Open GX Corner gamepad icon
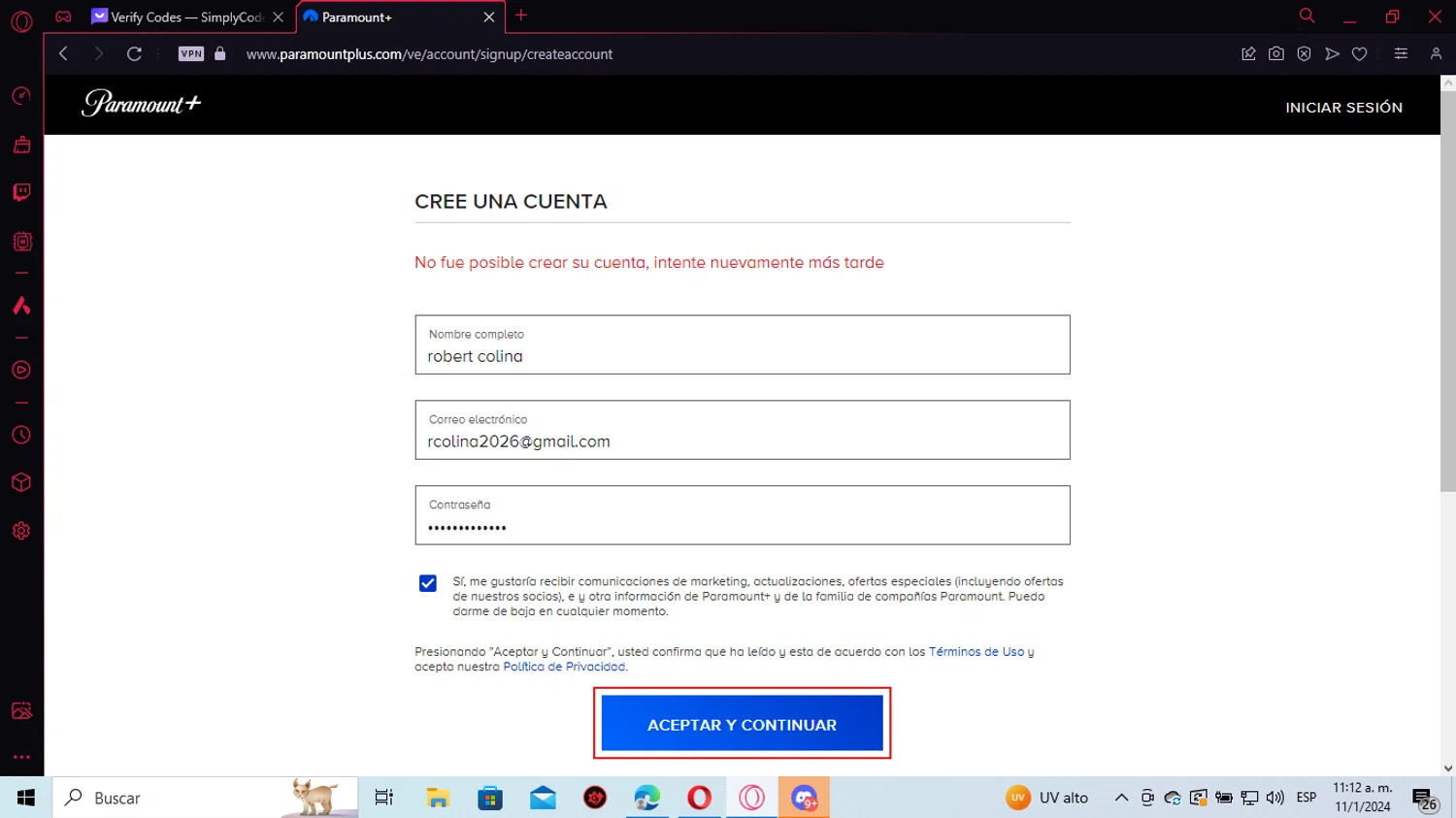This screenshot has width=1456, height=818. click(63, 16)
